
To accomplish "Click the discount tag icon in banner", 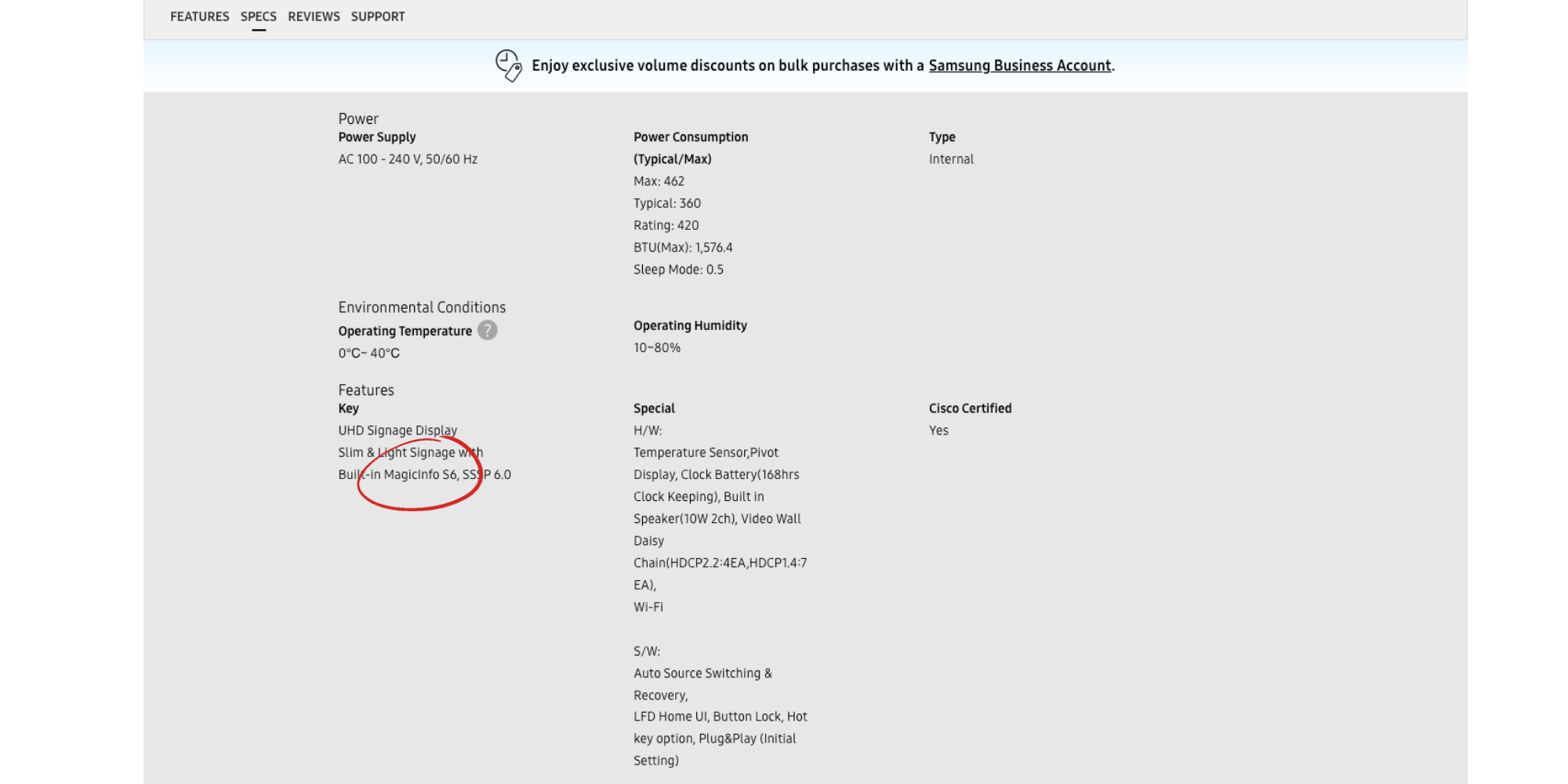I will pos(508,66).
